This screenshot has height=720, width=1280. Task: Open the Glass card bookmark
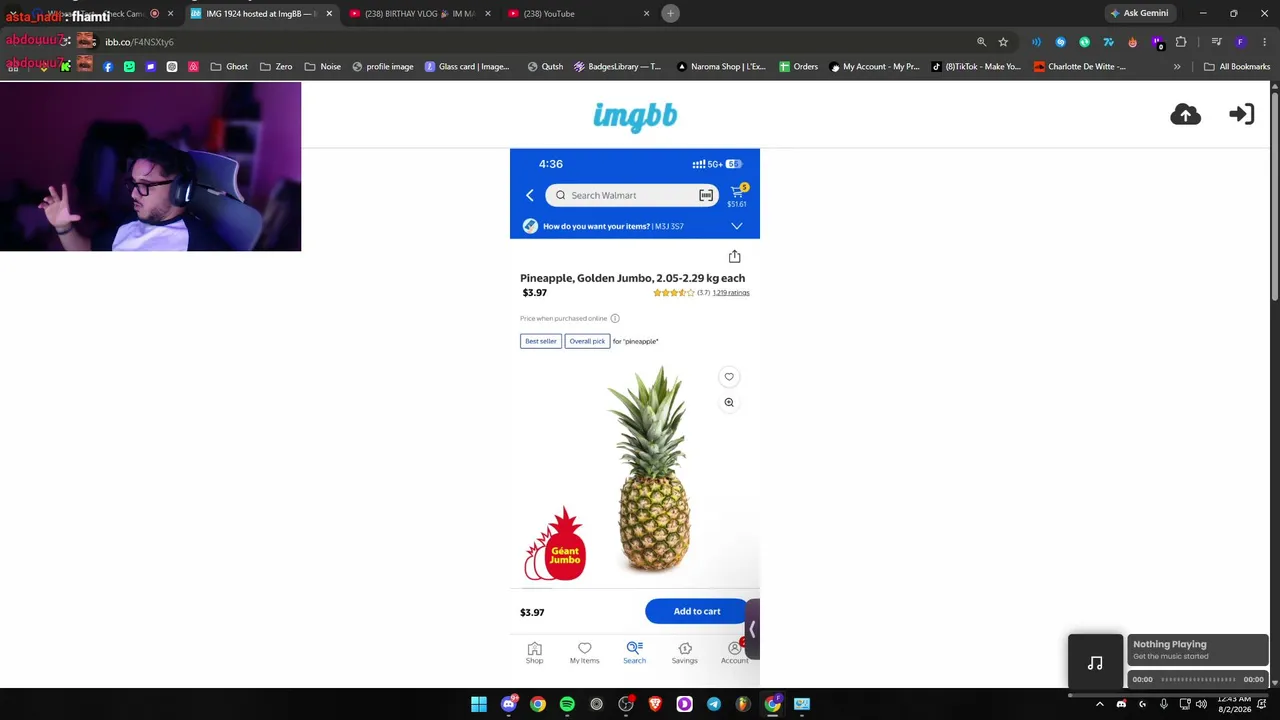(467, 67)
